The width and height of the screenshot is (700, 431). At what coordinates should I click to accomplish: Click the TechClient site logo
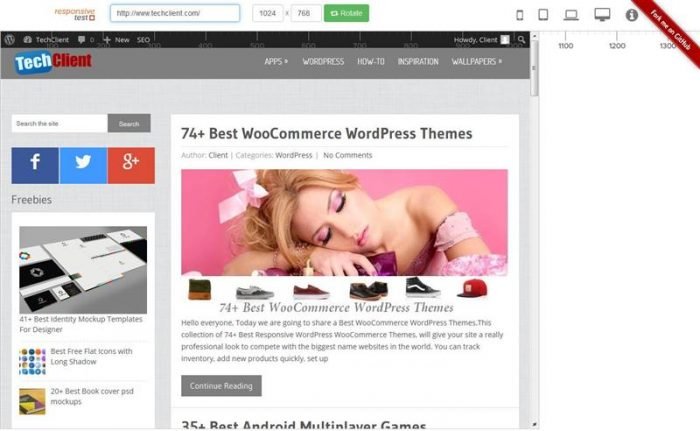[53, 62]
